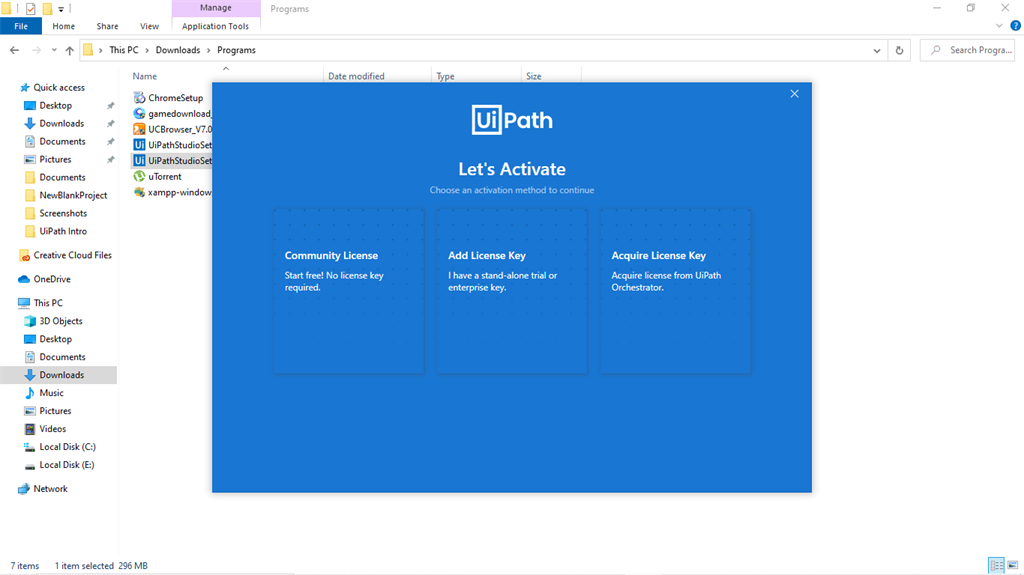Click Programs in the address path
Viewport: 1024px width, 575px height.
click(236, 50)
